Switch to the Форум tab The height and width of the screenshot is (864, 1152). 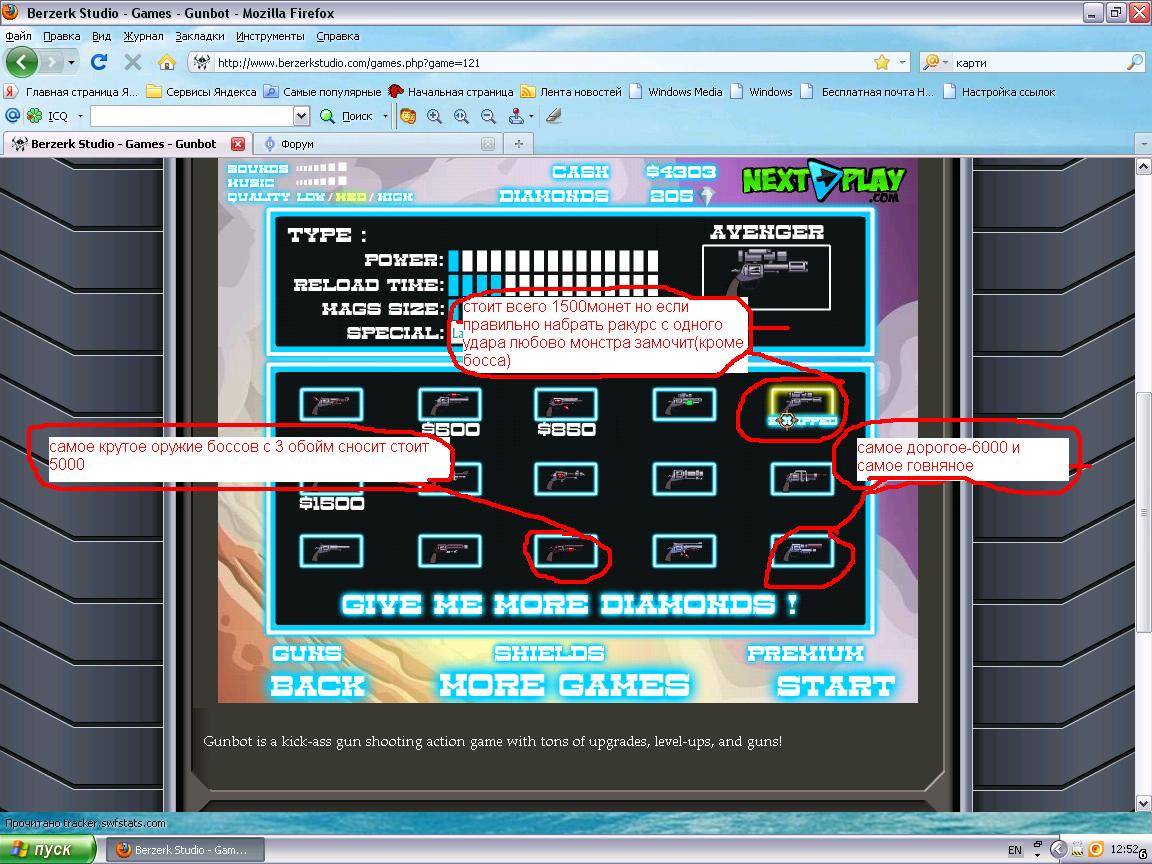[x=376, y=144]
